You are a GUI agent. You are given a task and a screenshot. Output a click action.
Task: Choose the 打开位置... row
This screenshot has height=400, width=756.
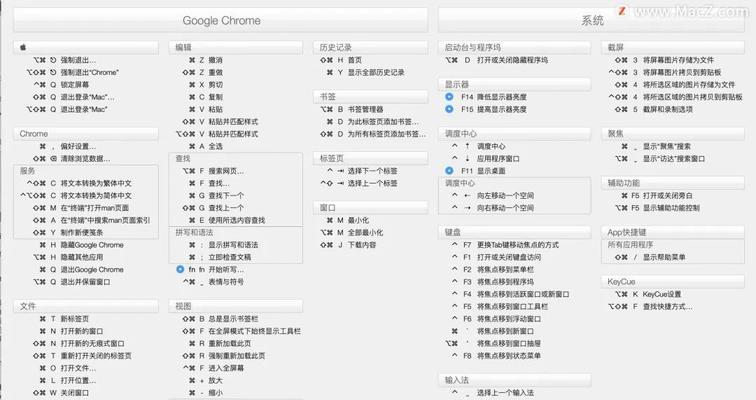[68, 380]
